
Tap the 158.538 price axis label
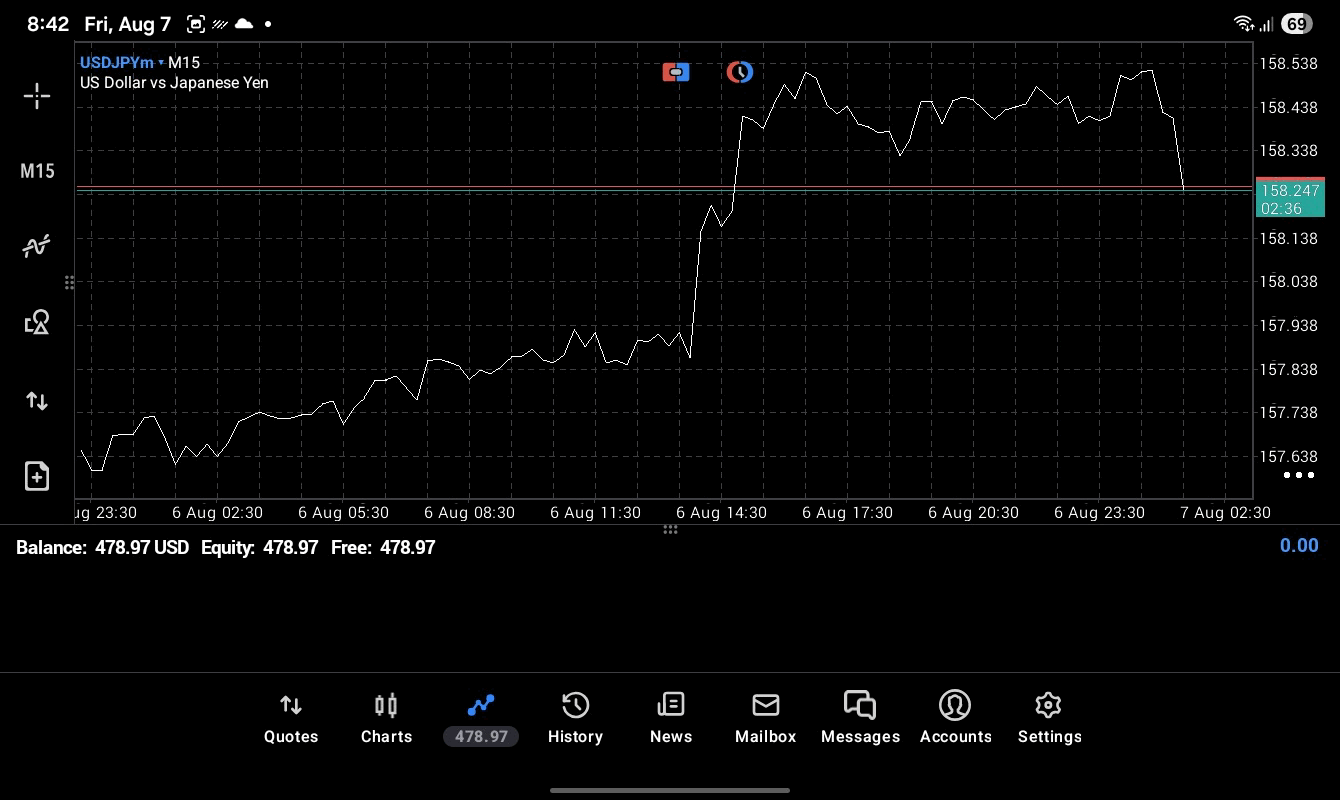[1288, 63]
